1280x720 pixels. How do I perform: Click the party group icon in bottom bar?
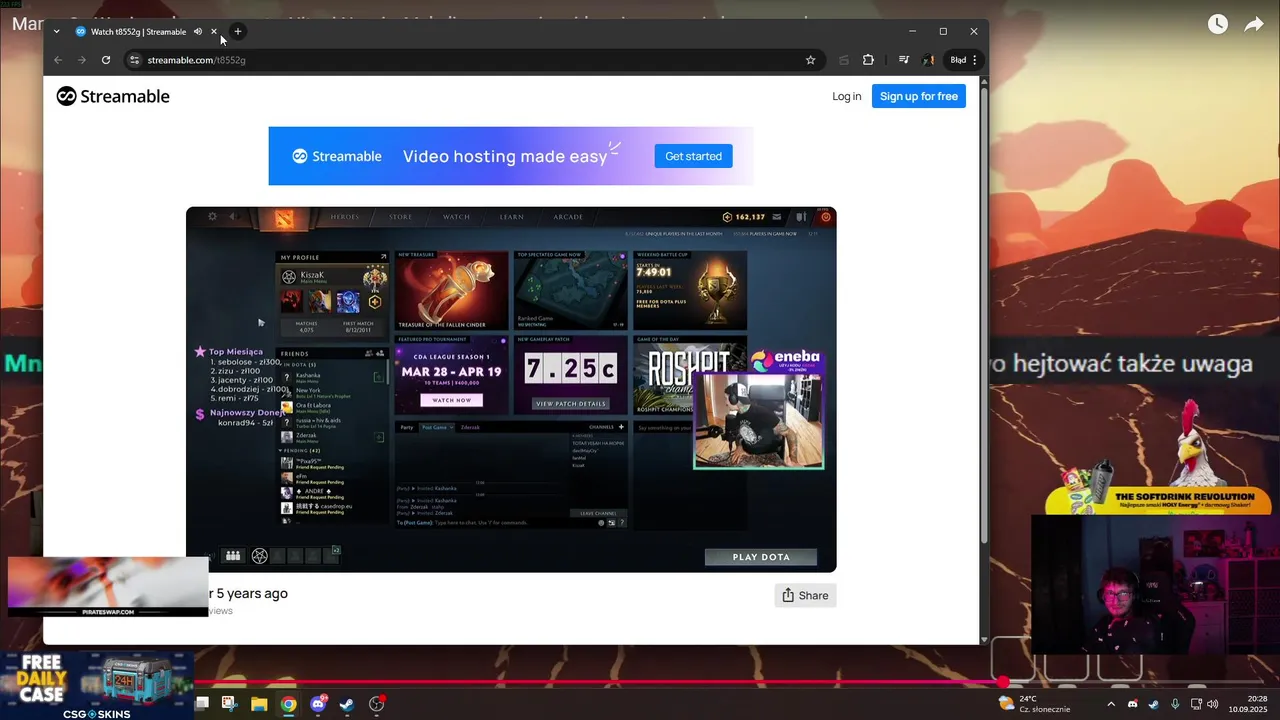[x=233, y=556]
